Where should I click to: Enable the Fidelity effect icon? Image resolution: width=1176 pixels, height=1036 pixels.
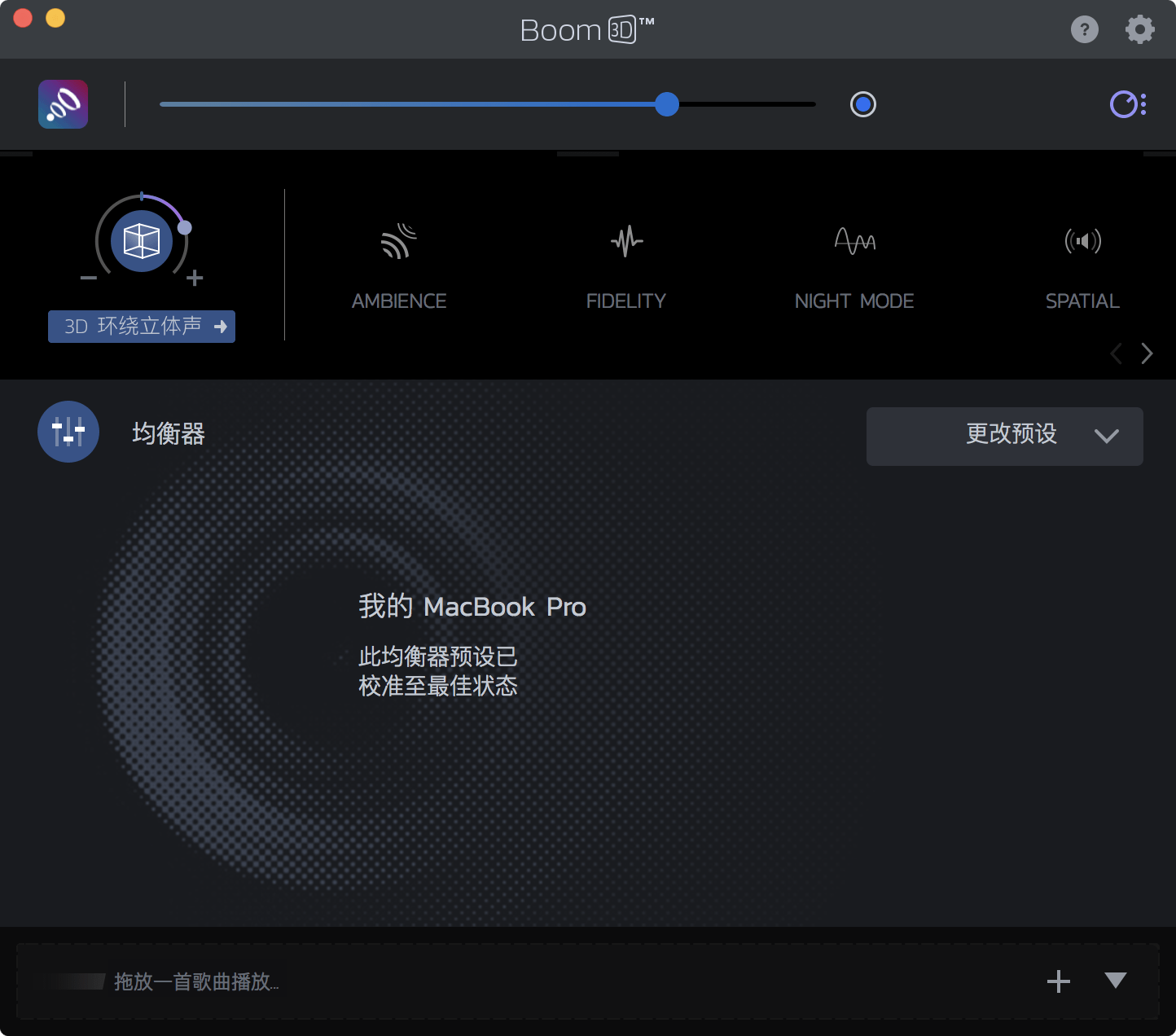pos(626,241)
